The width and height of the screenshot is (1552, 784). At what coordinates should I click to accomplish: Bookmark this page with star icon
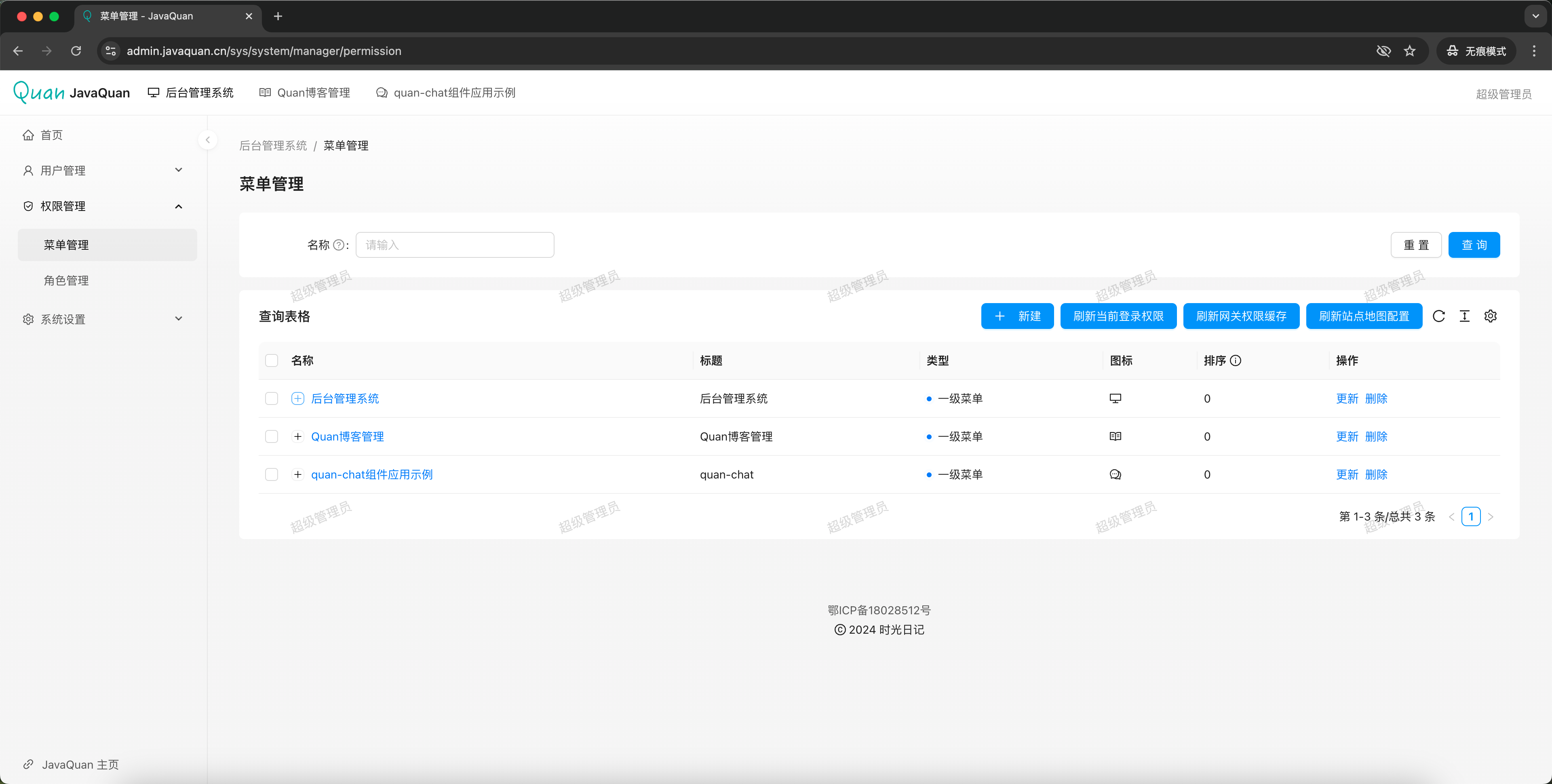click(x=1409, y=51)
